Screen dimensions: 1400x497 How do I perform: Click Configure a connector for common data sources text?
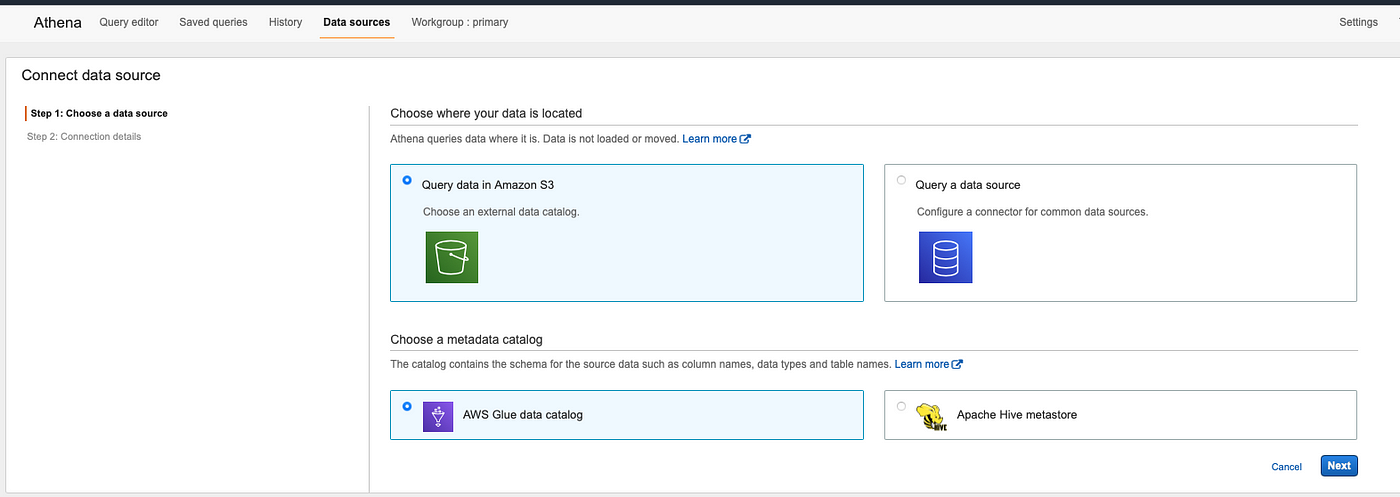click(x=1032, y=212)
